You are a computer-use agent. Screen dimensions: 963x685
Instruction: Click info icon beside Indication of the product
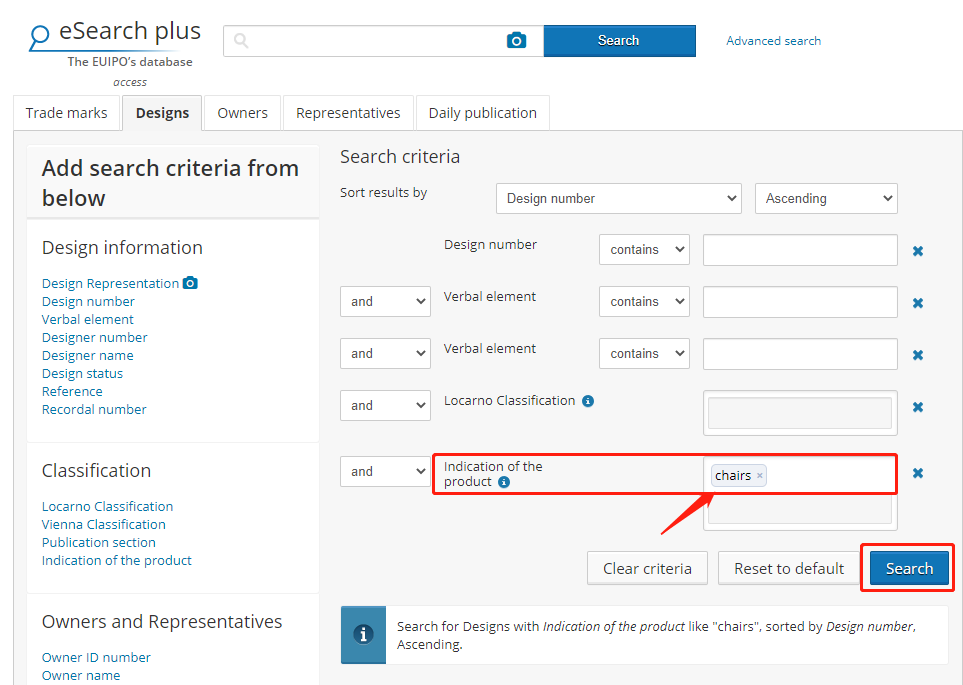504,482
